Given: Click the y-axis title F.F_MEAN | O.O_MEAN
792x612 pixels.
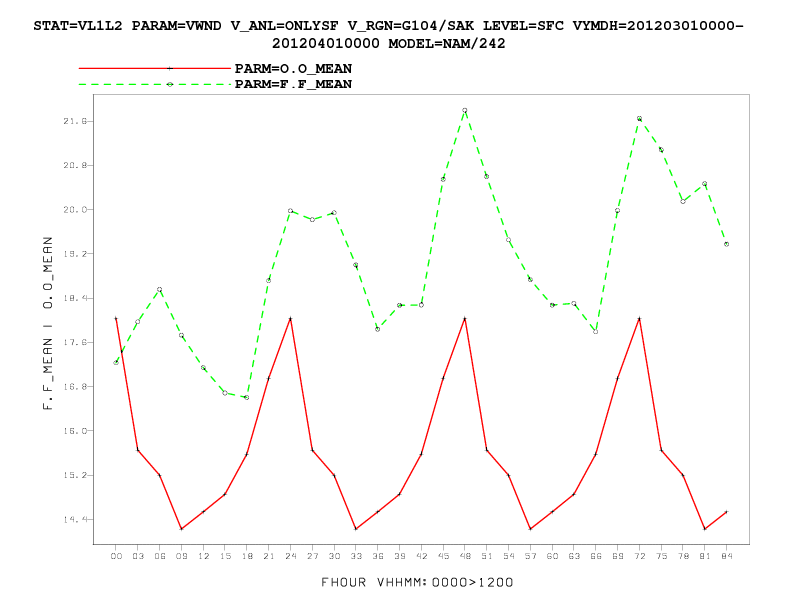Looking at the screenshot, I should click(48, 323).
